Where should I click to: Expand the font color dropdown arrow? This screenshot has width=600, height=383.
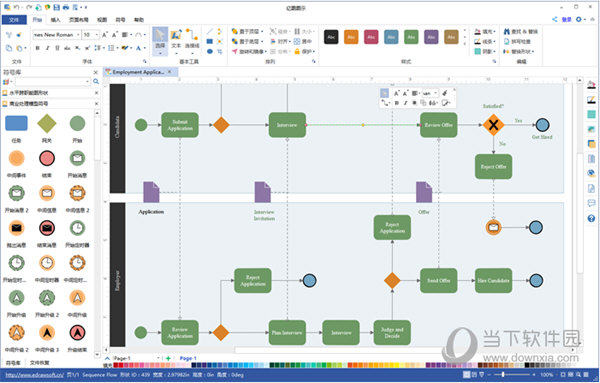point(145,48)
